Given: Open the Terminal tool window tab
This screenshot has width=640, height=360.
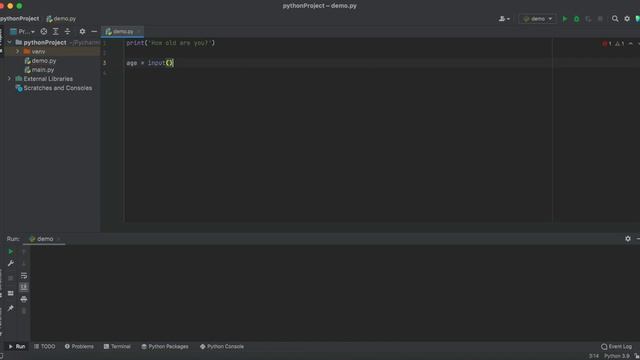Looking at the screenshot, I should (x=117, y=347).
